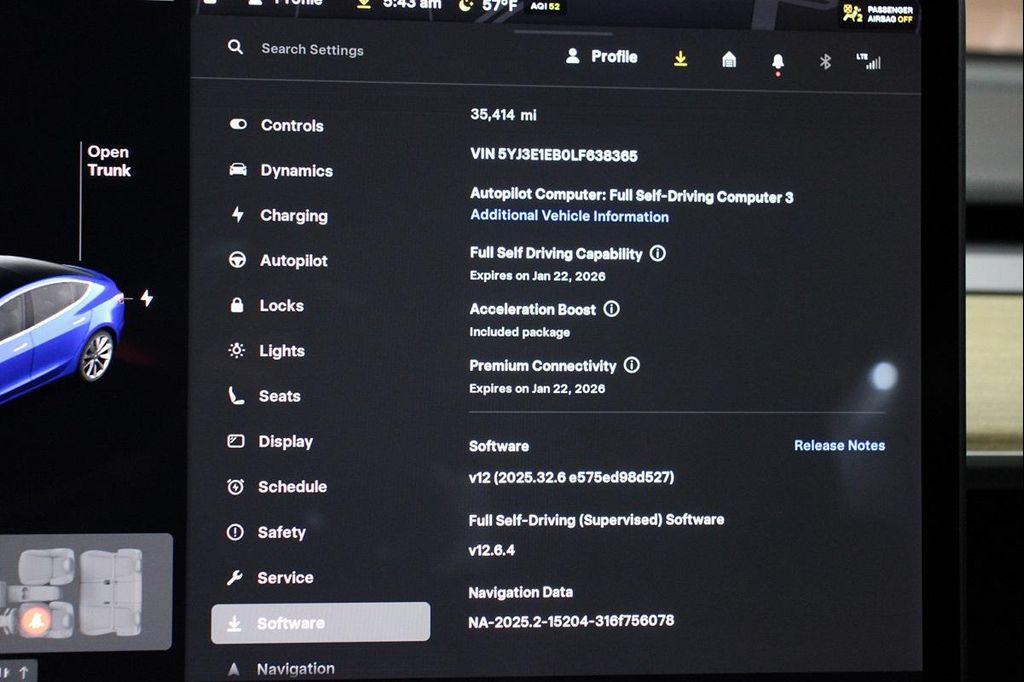Click the Charging lightning bolt icon
This screenshot has height=682, width=1024.
(236, 215)
